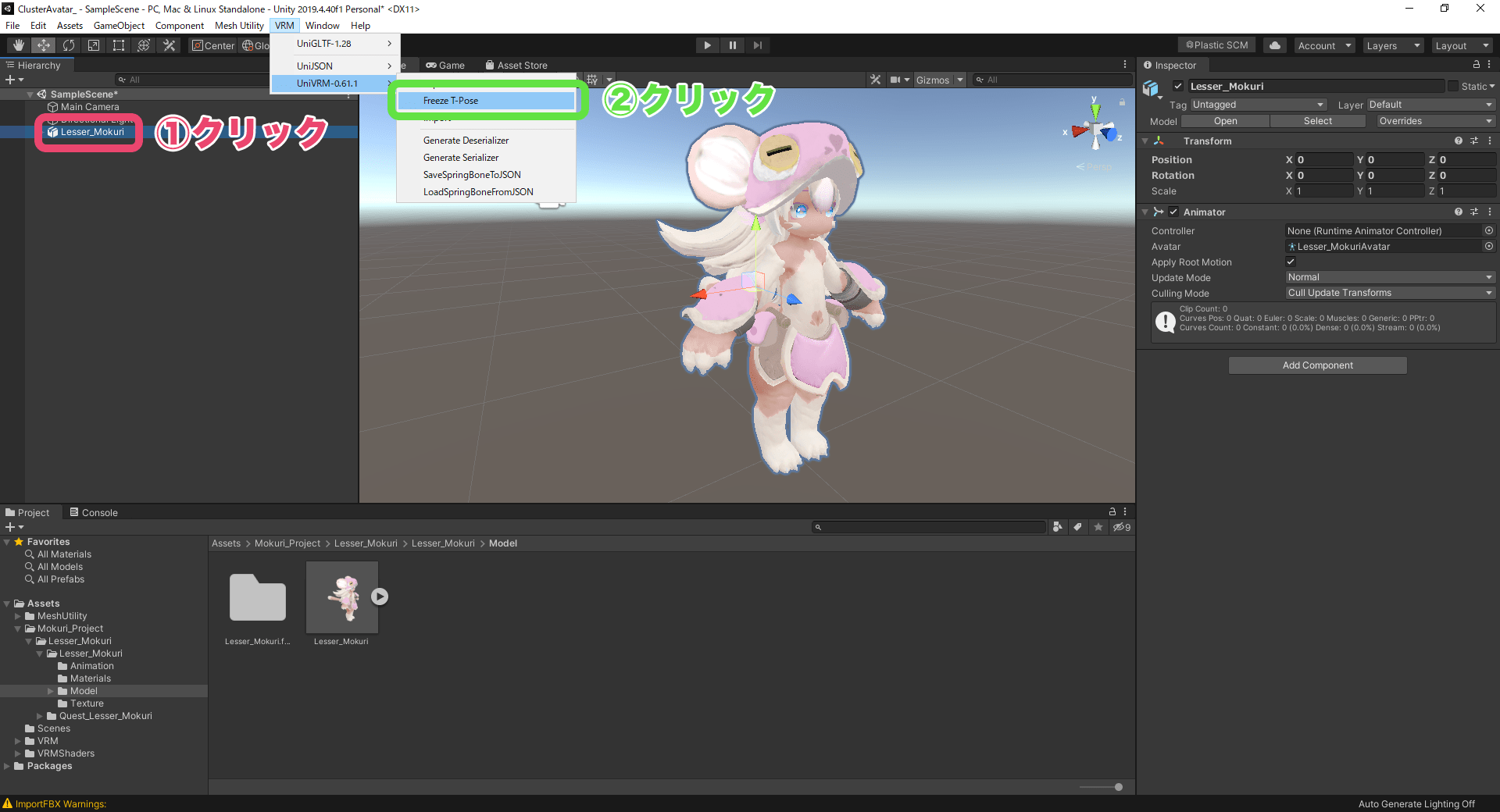The height and width of the screenshot is (812, 1500).
Task: Activate the Scale tool
Action: (x=94, y=45)
